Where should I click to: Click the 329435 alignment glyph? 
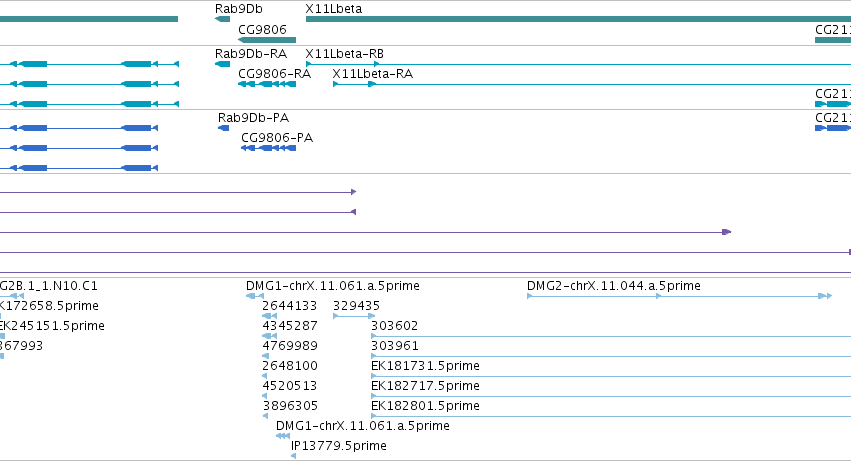coord(354,316)
